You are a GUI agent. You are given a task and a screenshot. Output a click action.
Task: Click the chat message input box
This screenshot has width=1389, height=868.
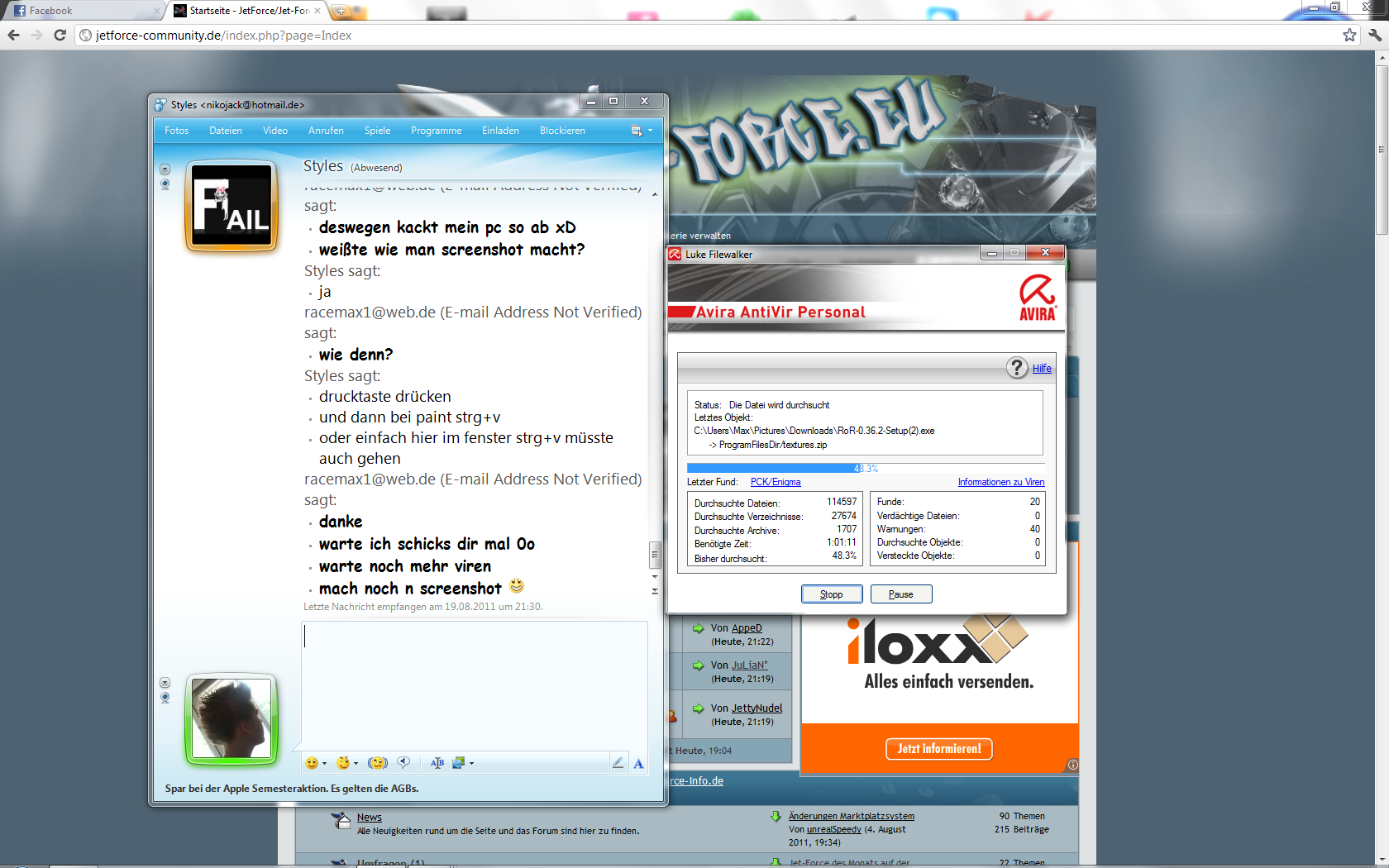point(475,684)
